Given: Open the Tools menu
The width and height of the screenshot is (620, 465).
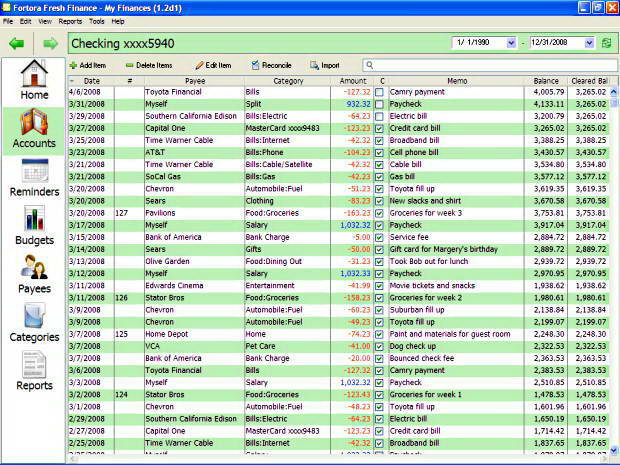Looking at the screenshot, I should tap(96, 21).
